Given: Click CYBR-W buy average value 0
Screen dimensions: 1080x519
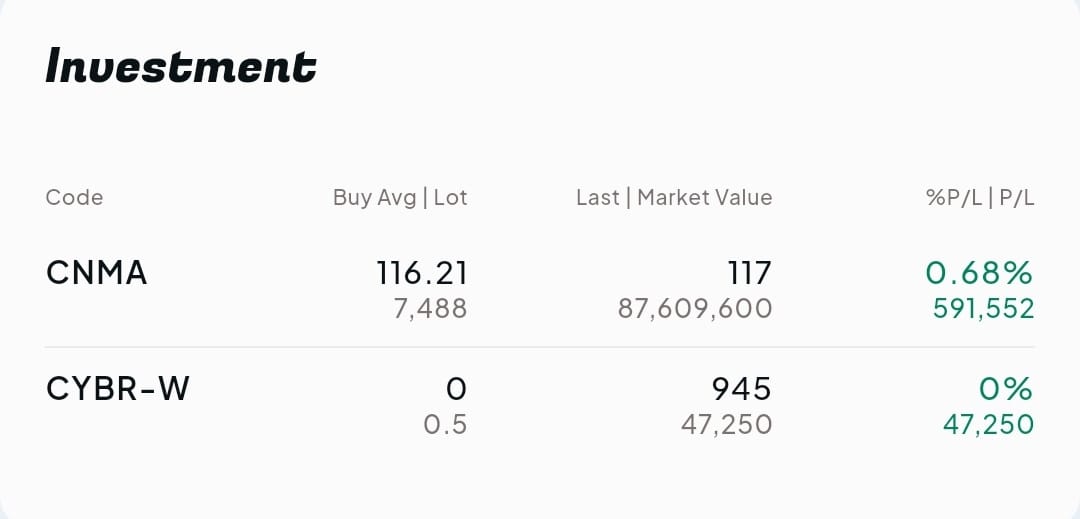Looking at the screenshot, I should (x=456, y=388).
